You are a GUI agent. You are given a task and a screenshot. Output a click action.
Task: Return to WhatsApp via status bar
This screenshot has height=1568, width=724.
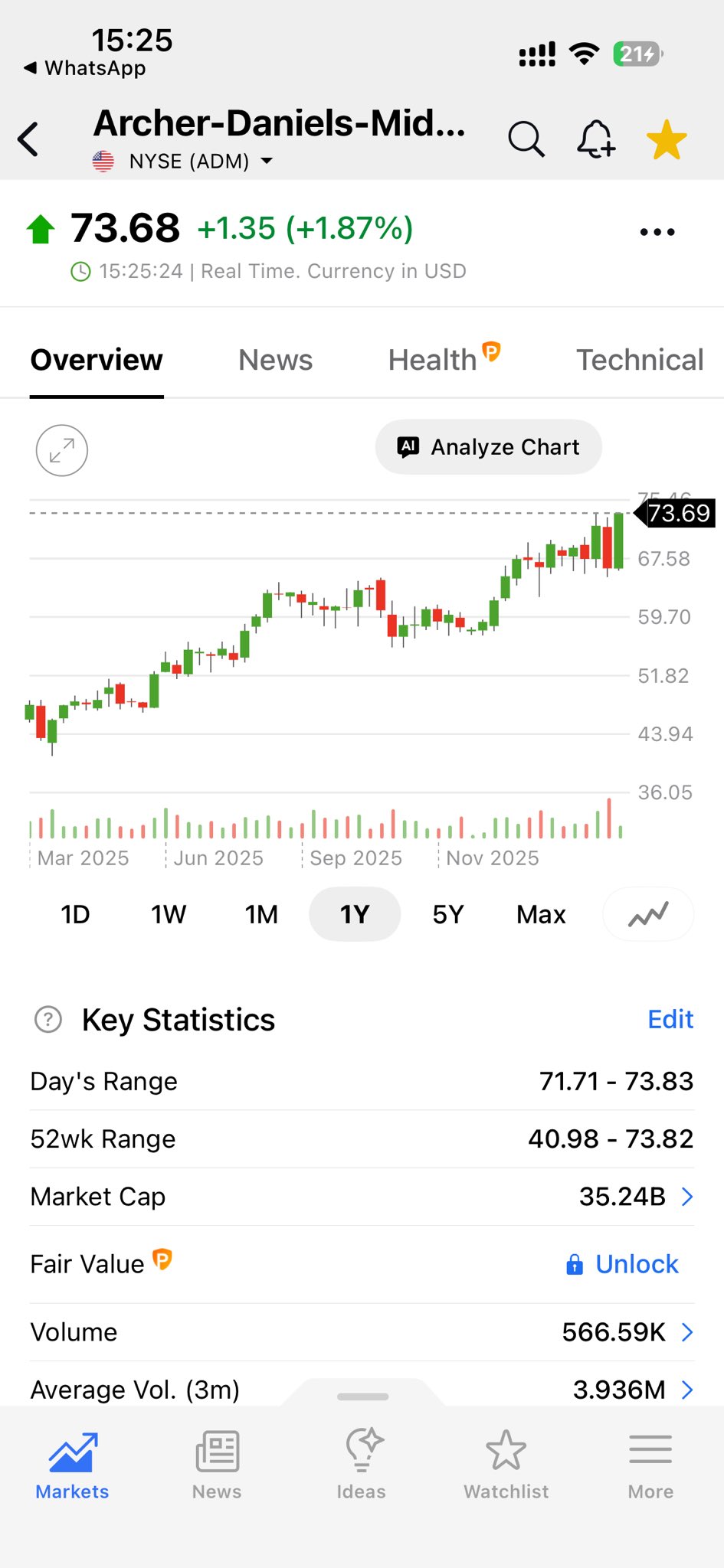tap(84, 68)
